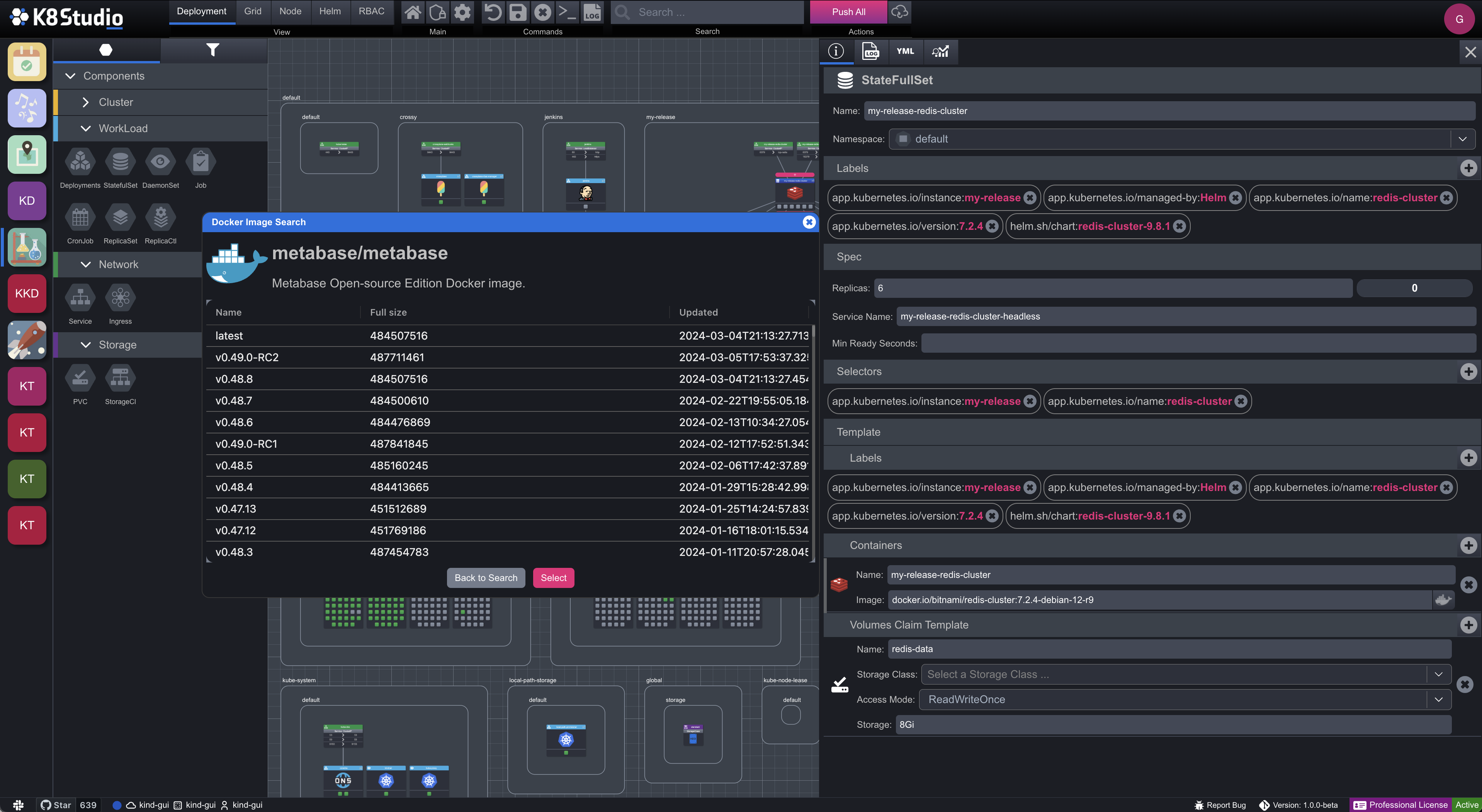The image size is (1482, 812).
Task: Collapse the WorkLoad section
Action: [x=86, y=129]
